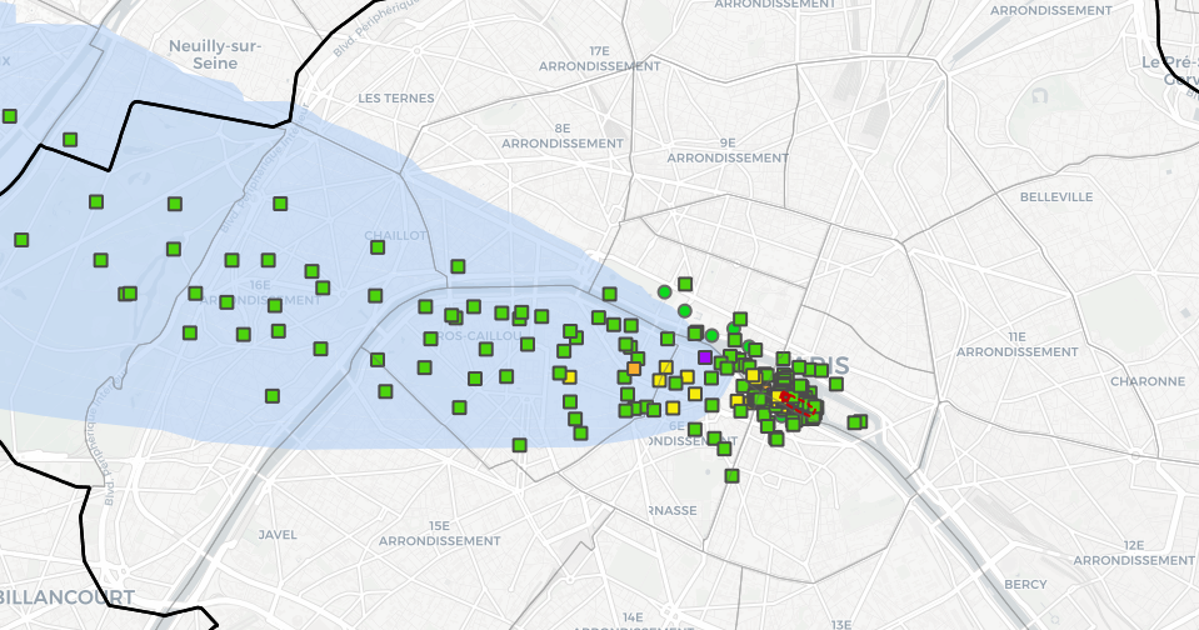Click the Les Ternes neighborhood label
Image resolution: width=1199 pixels, height=630 pixels.
click(396, 98)
